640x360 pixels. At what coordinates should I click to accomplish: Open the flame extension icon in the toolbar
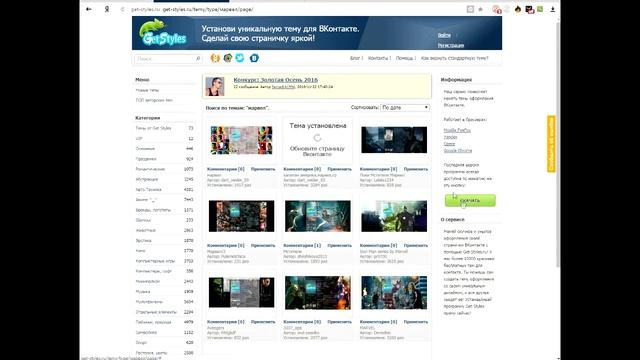click(518, 9)
